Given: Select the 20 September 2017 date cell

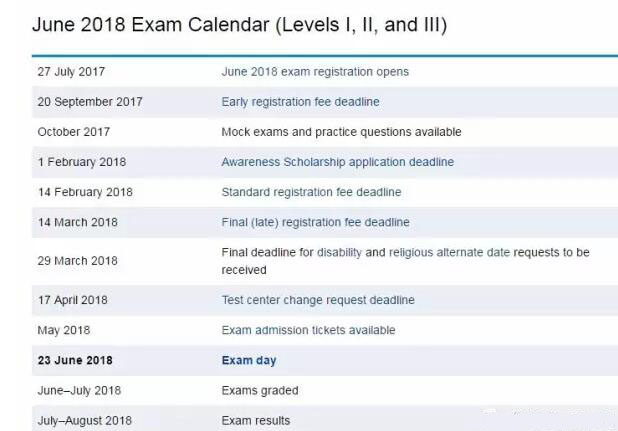Looking at the screenshot, I should pyautogui.click(x=90, y=102).
